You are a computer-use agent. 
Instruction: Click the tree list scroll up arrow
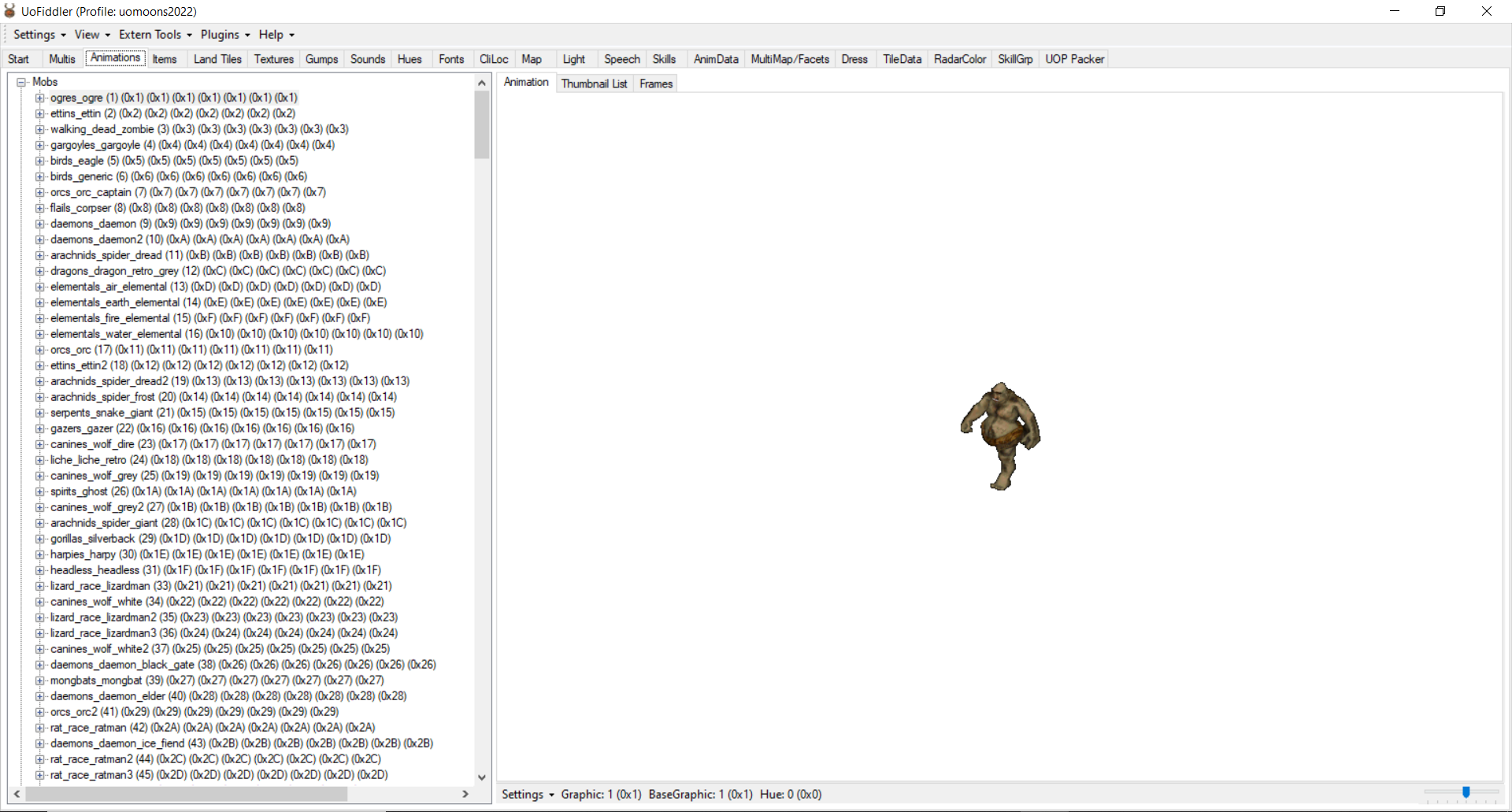482,83
